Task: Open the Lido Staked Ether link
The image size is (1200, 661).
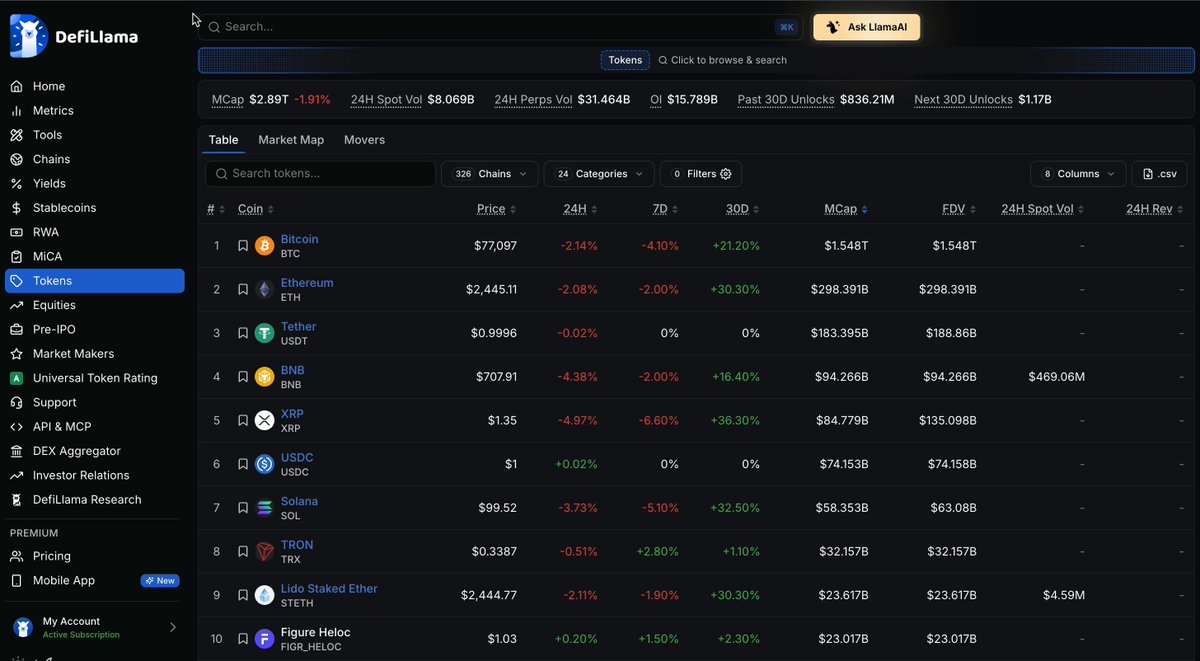Action: (329, 589)
